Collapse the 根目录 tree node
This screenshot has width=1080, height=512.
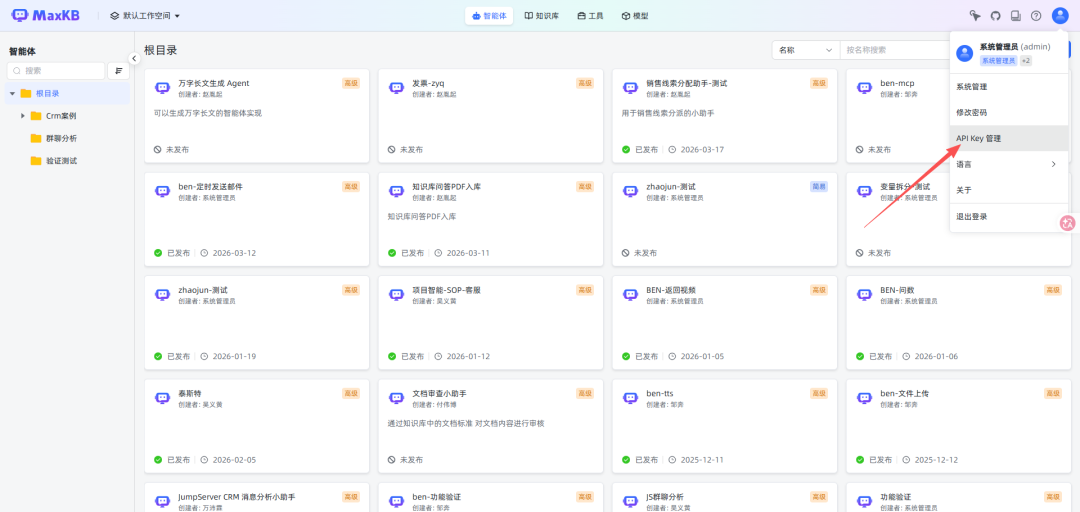pos(12,94)
